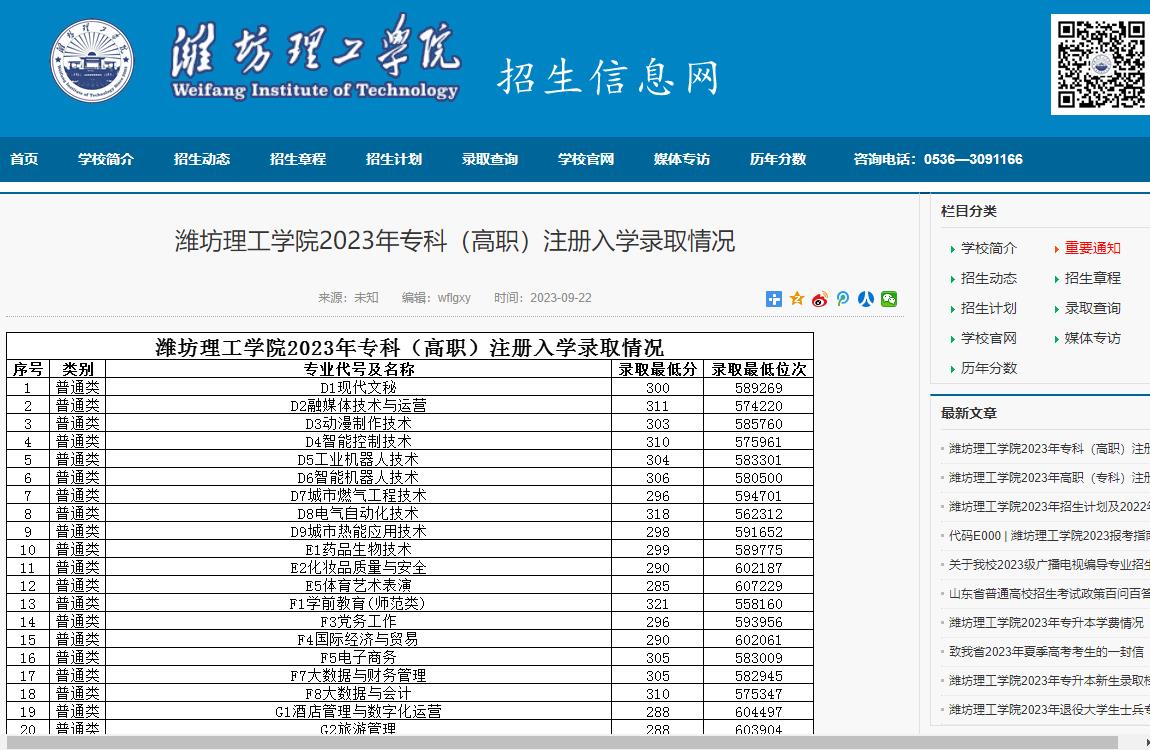Click the page's main article heading

pos(455,240)
